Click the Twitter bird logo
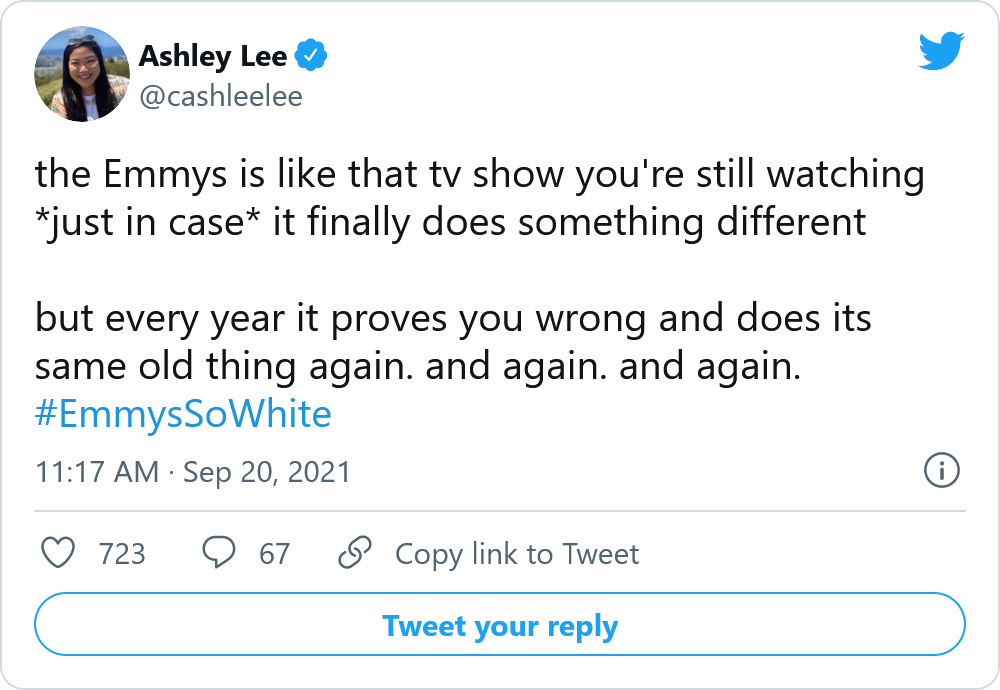 pos(940,51)
